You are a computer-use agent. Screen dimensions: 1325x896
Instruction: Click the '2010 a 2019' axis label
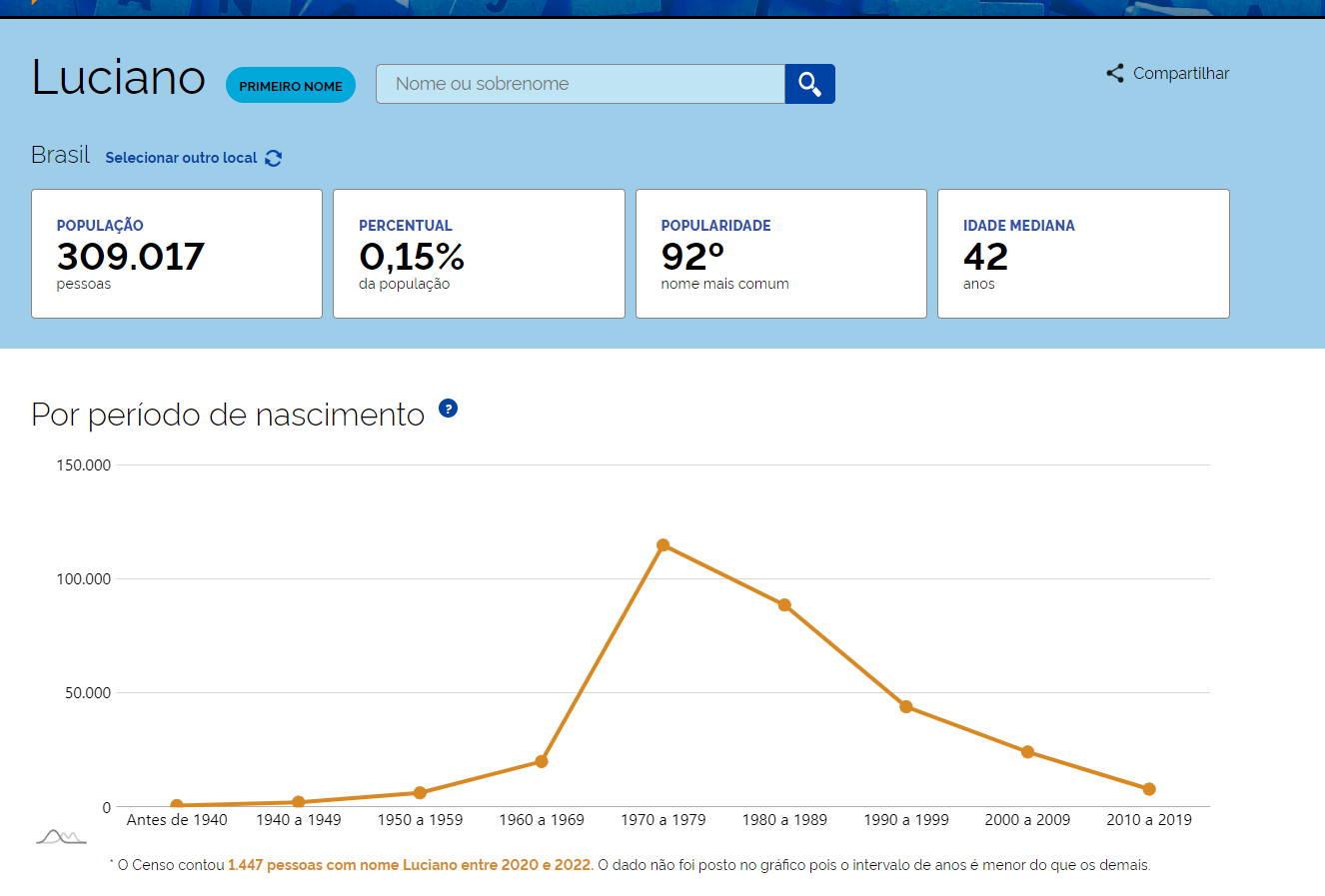pos(1149,820)
